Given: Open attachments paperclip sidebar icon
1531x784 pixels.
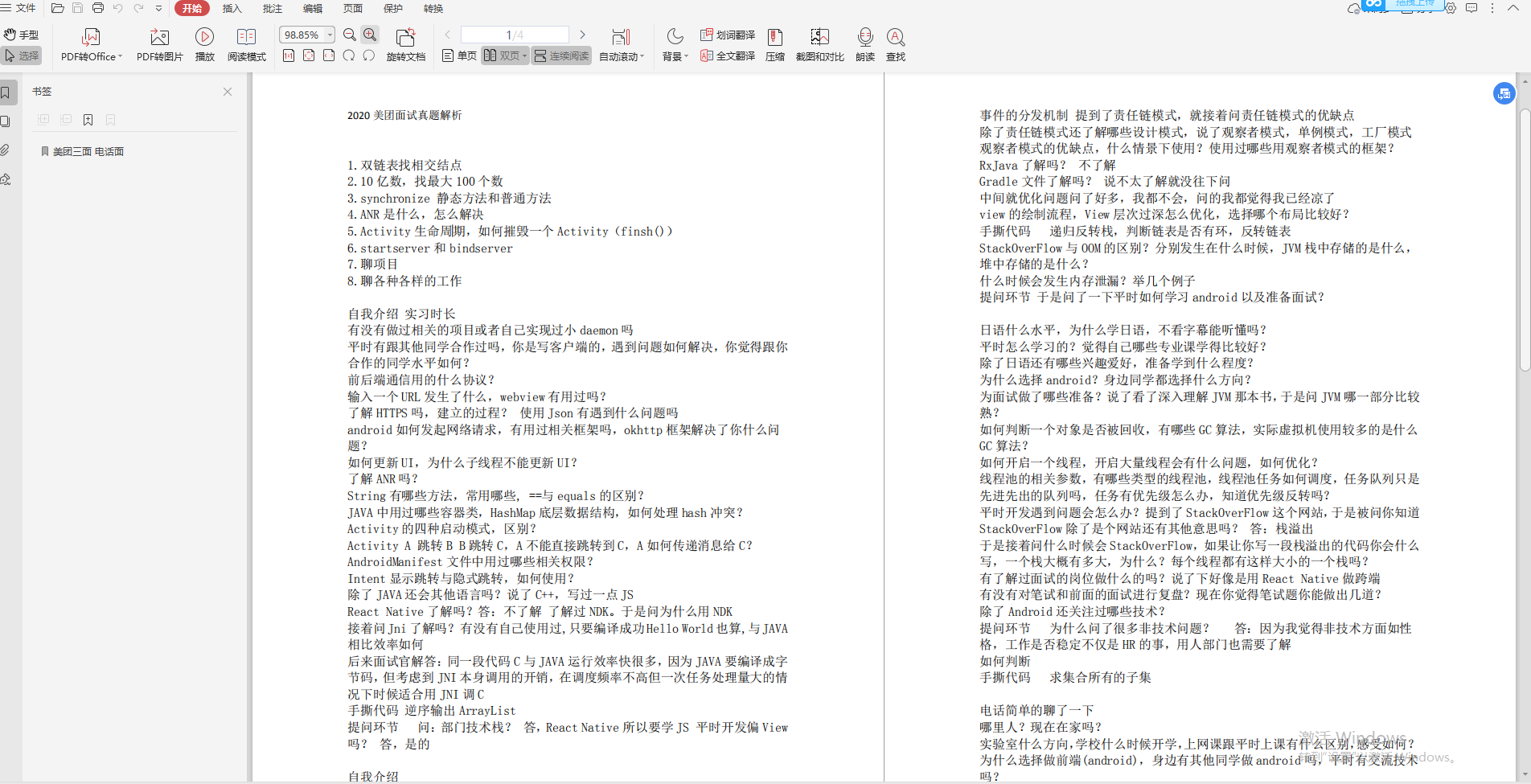Looking at the screenshot, I should click(x=6, y=150).
